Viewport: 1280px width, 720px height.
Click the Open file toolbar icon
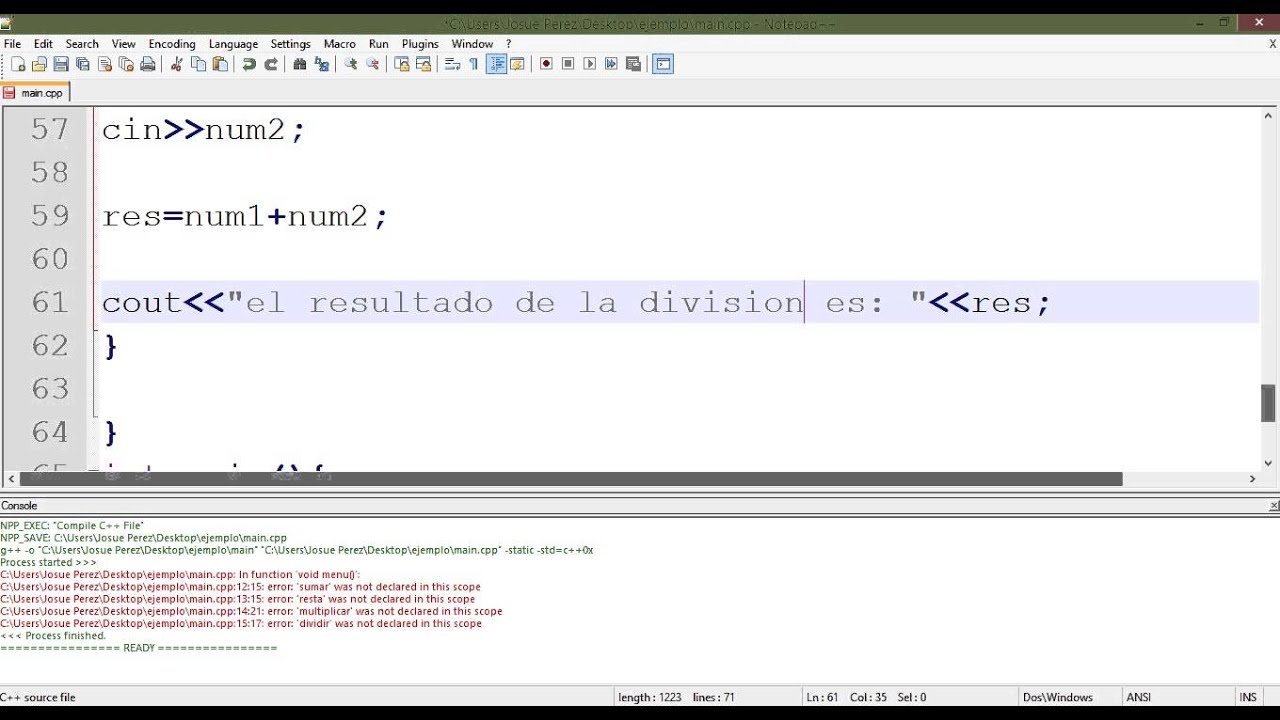[x=39, y=64]
